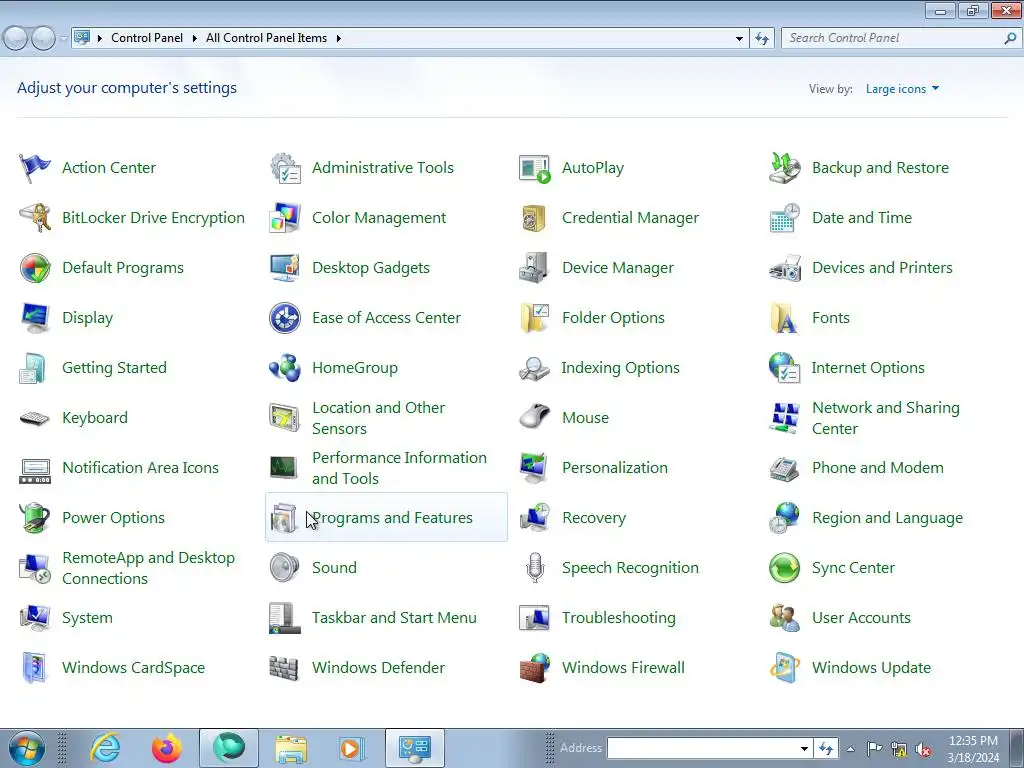This screenshot has width=1024, height=768.
Task: Open the Region and Language link
Action: click(x=888, y=518)
